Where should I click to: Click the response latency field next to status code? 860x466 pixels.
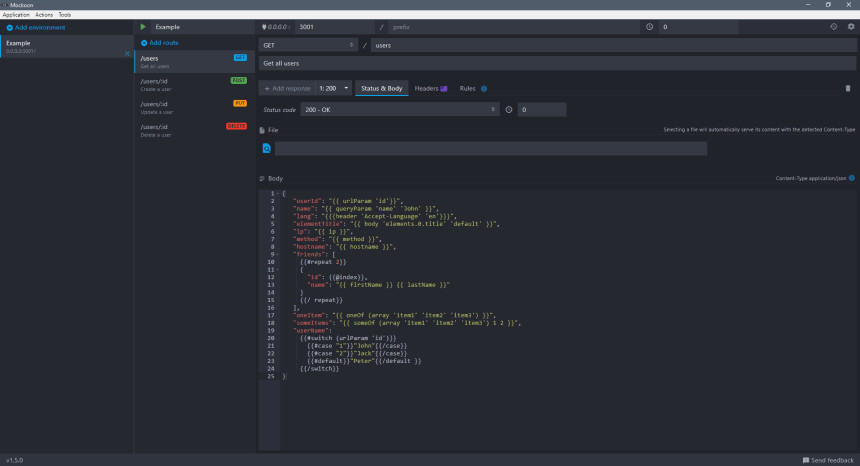(x=542, y=110)
